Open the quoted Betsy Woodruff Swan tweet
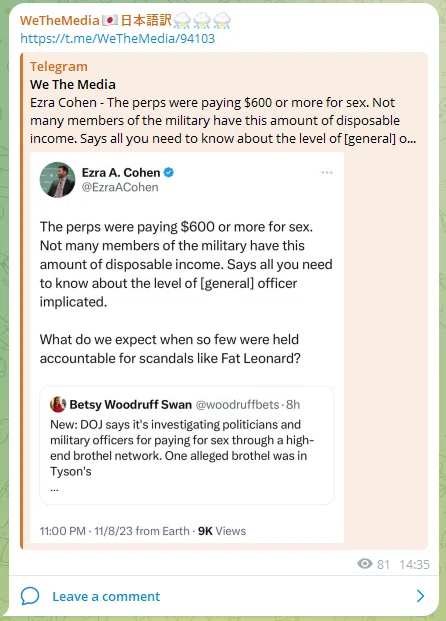446x621 pixels. click(187, 445)
